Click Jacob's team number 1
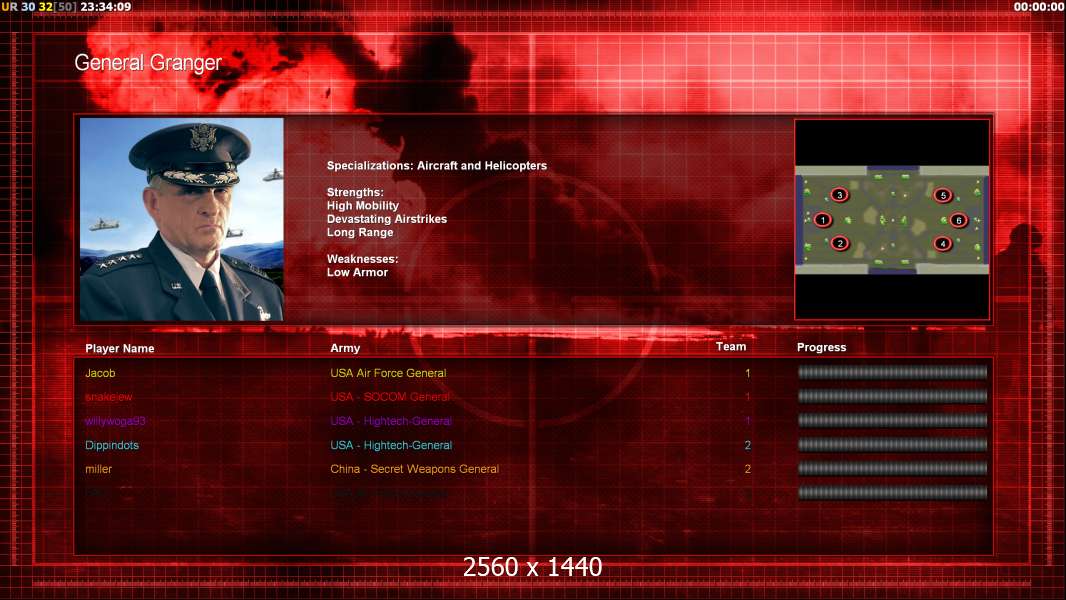1066x600 pixels. click(x=747, y=373)
